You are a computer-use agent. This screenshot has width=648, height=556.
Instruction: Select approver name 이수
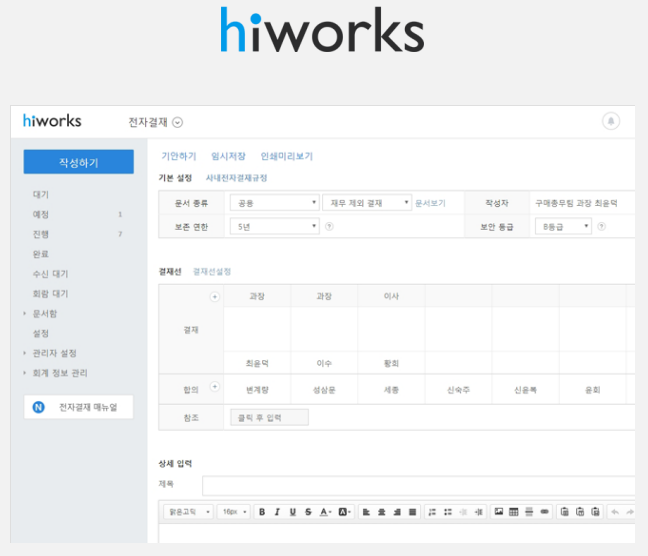coord(324,363)
